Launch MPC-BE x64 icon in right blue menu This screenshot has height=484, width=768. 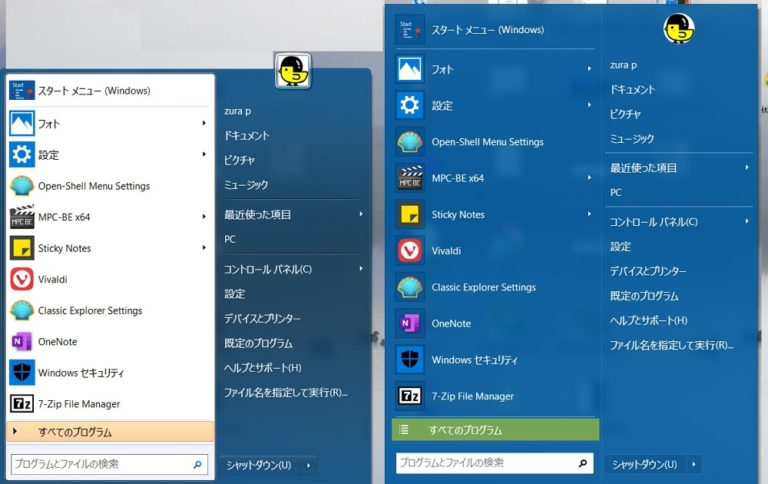pyautogui.click(x=409, y=178)
